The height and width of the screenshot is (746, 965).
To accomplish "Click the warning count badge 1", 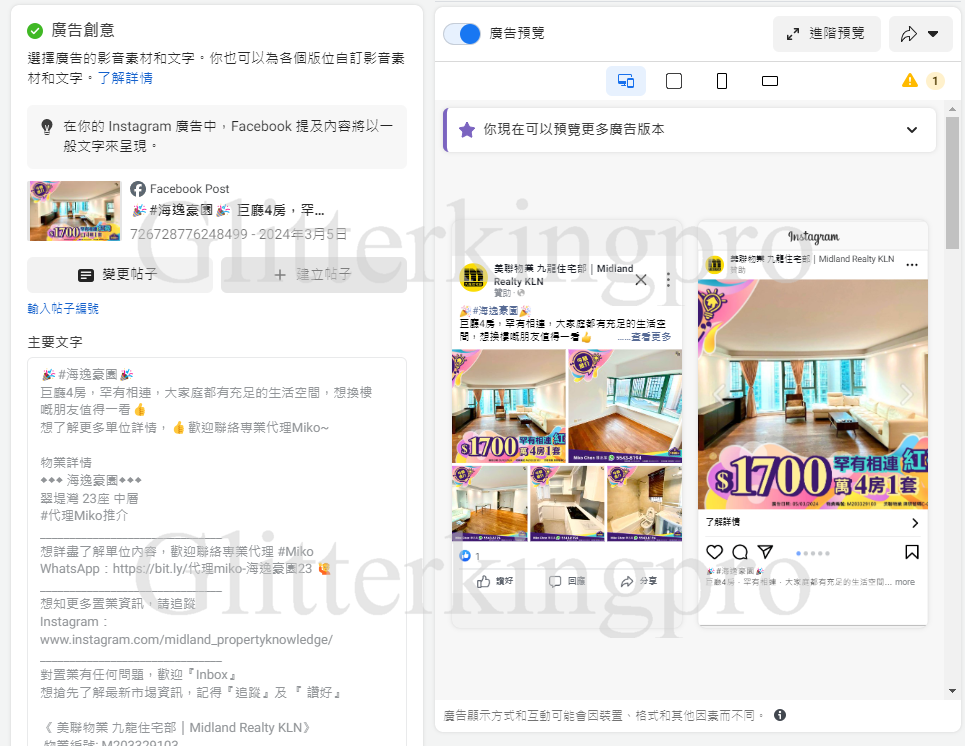I will tap(935, 81).
